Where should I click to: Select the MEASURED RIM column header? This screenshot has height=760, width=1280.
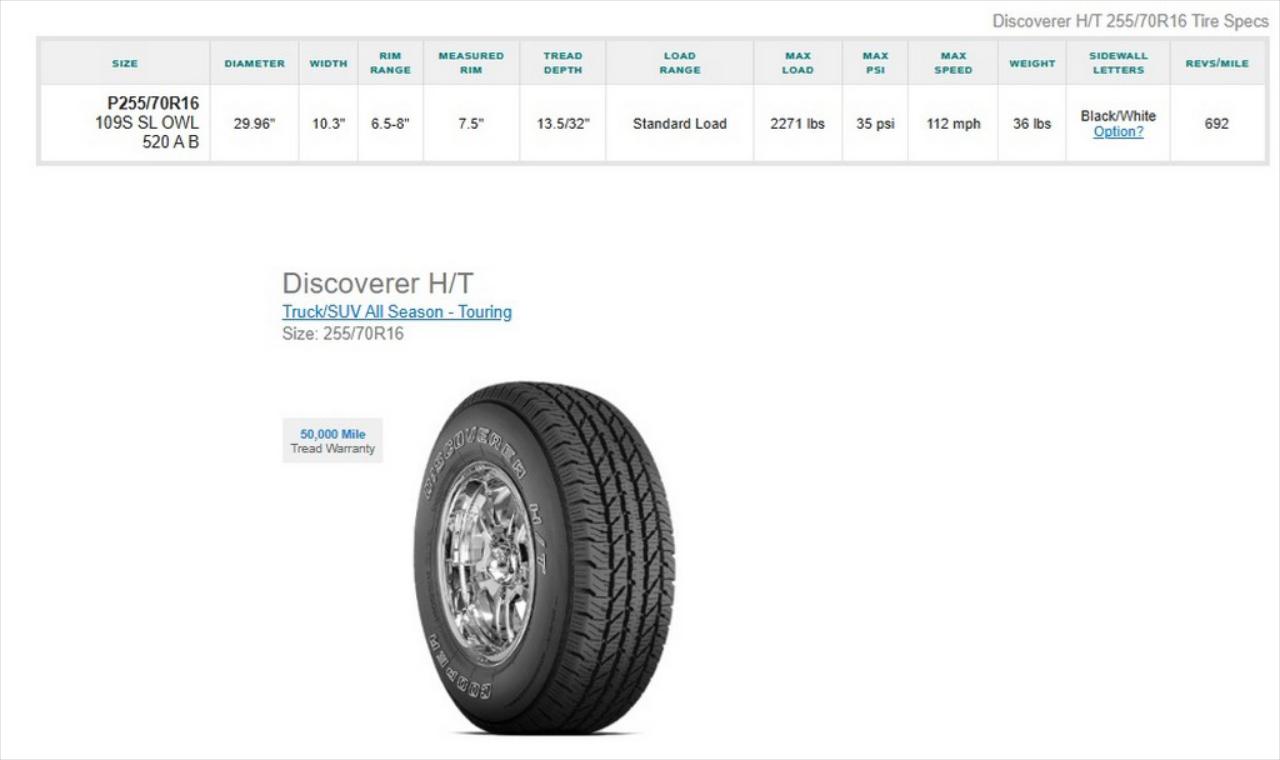471,63
